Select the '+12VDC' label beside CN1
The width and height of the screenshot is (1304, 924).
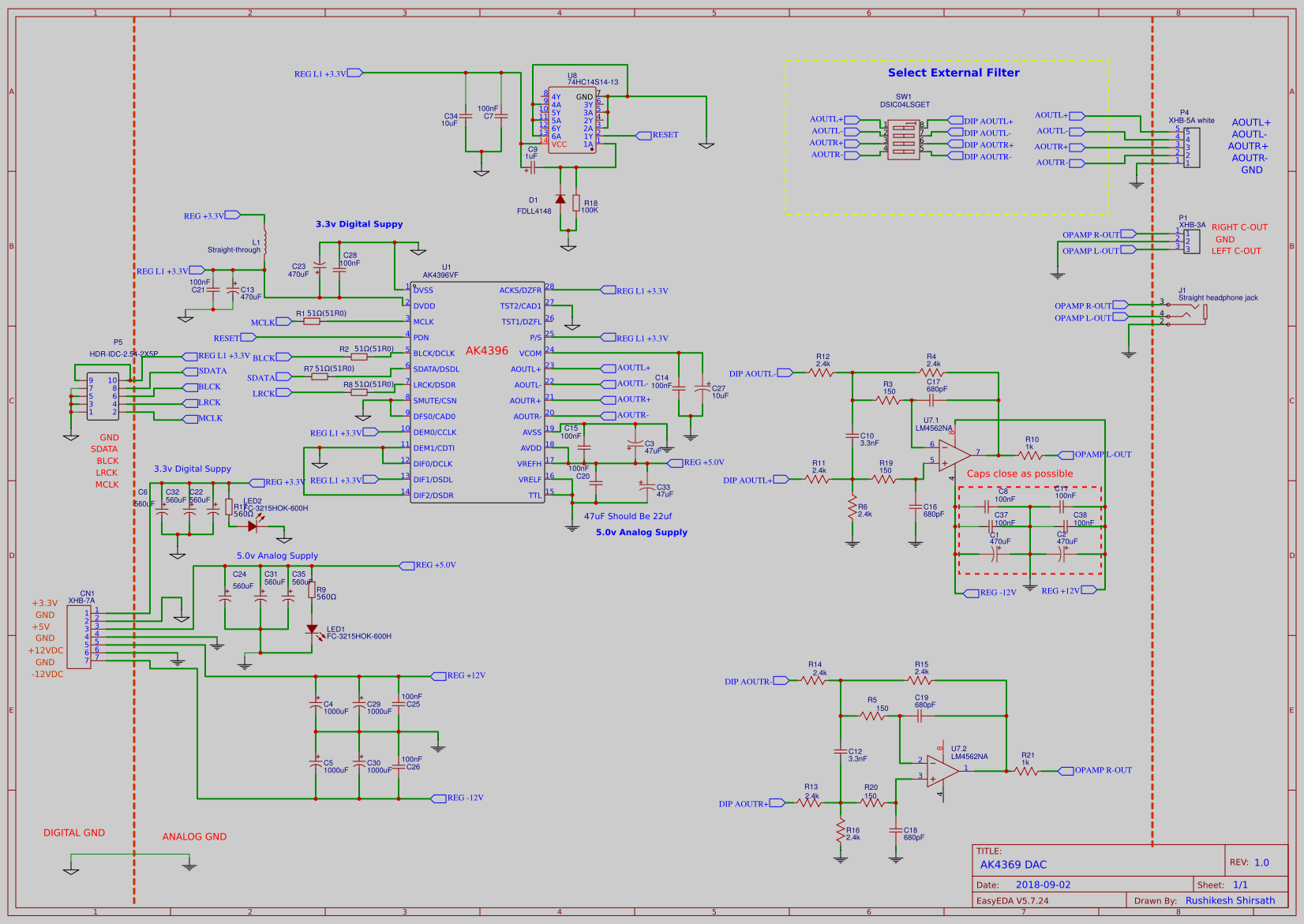coord(46,651)
